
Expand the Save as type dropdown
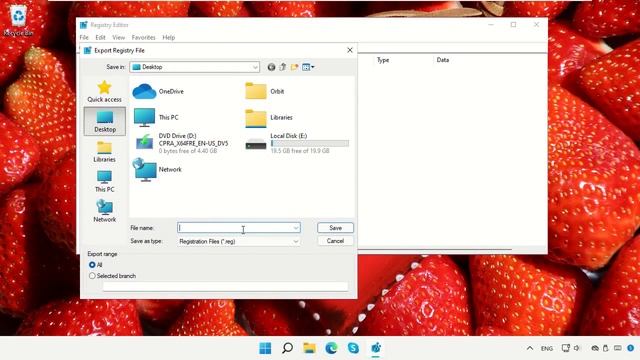point(296,241)
